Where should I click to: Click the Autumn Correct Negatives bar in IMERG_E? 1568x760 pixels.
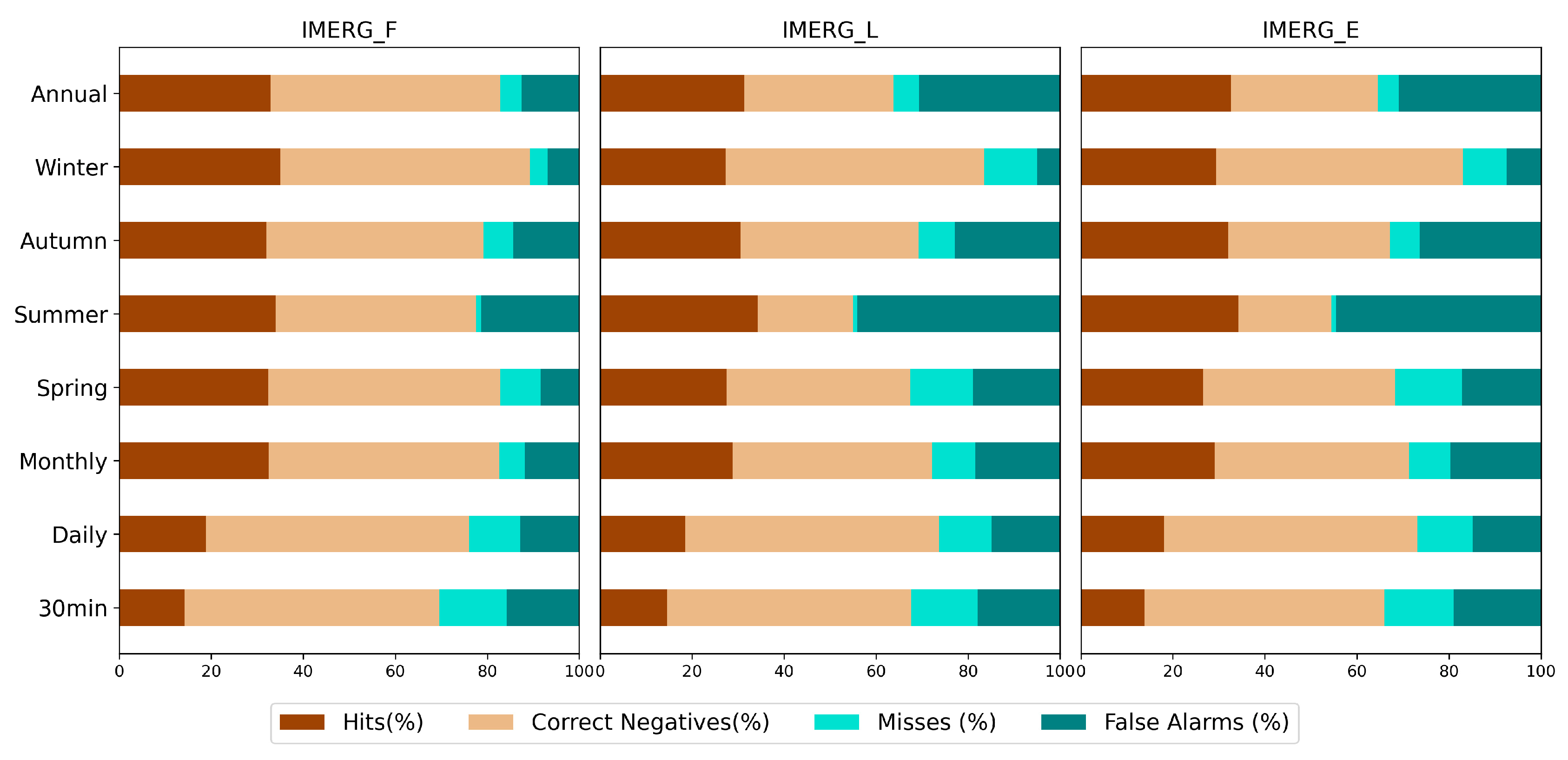pyautogui.click(x=1309, y=240)
